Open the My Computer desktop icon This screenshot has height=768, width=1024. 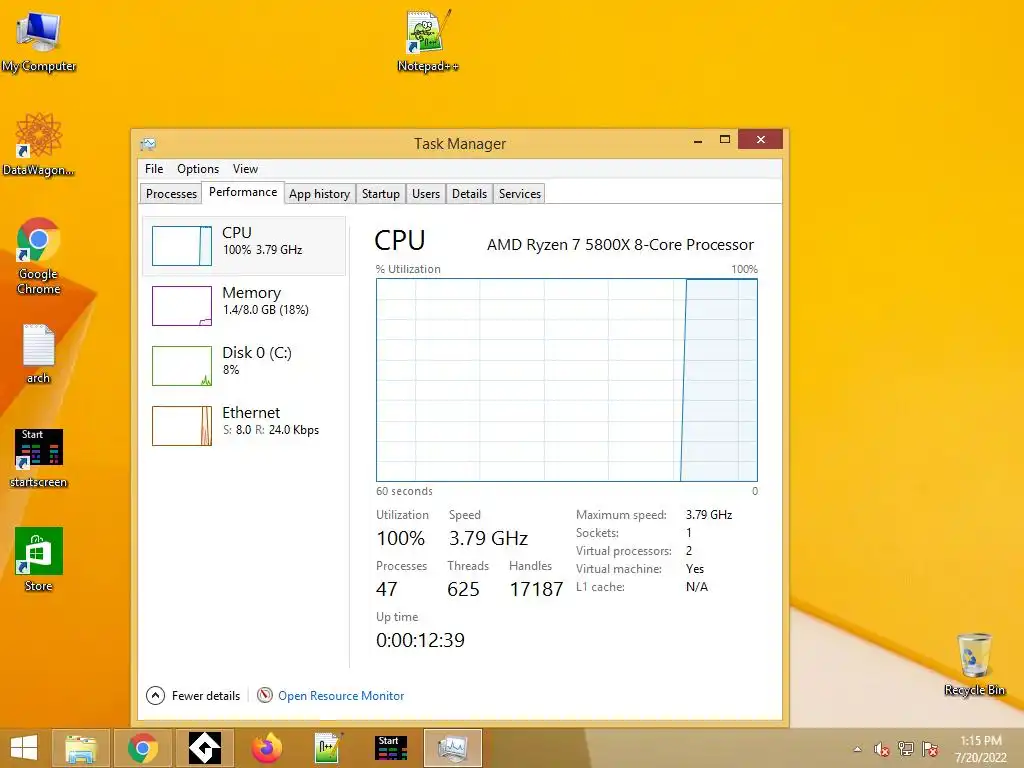point(39,41)
